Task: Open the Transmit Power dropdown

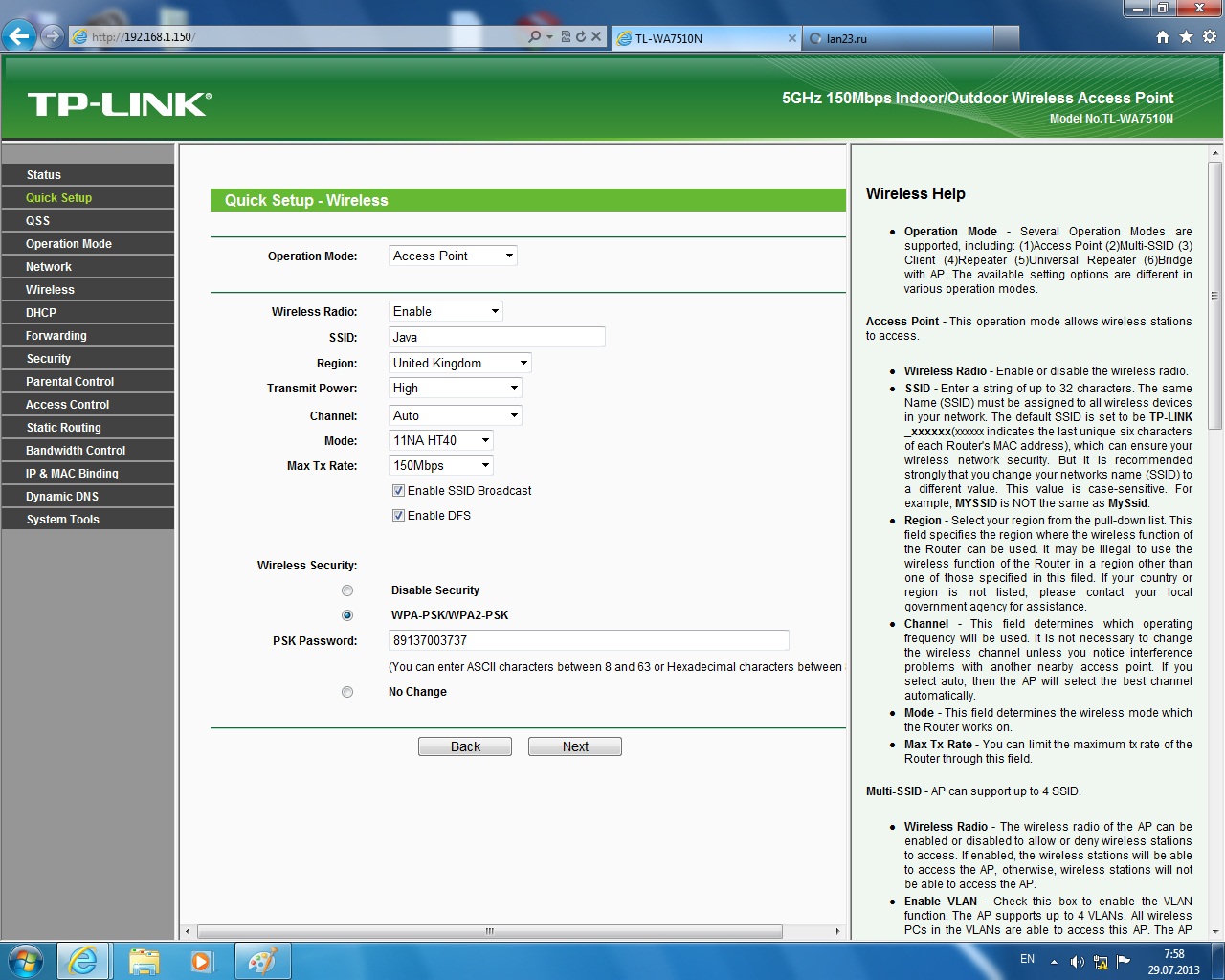Action: [456, 388]
